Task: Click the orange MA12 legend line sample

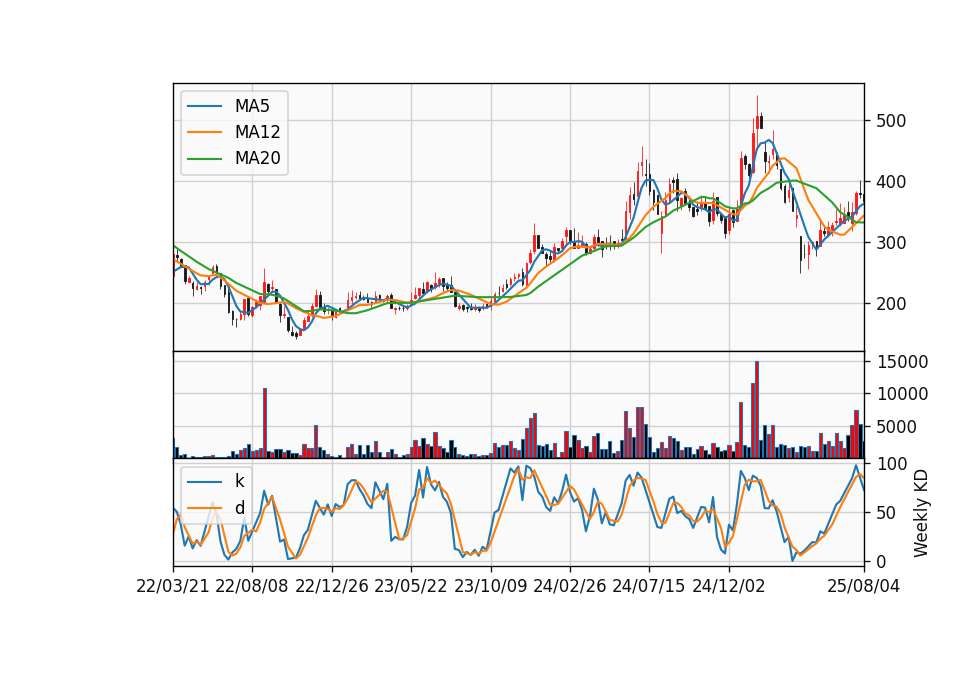Action: 204,132
